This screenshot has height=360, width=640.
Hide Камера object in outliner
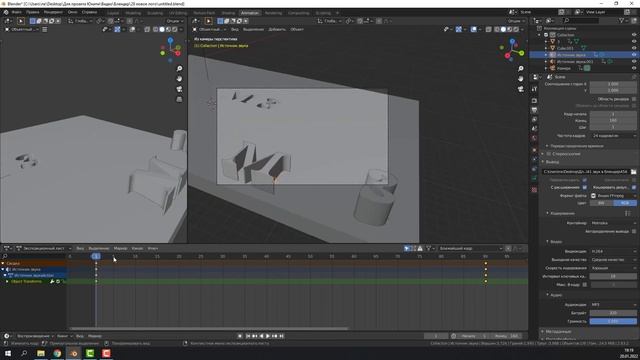point(634,68)
